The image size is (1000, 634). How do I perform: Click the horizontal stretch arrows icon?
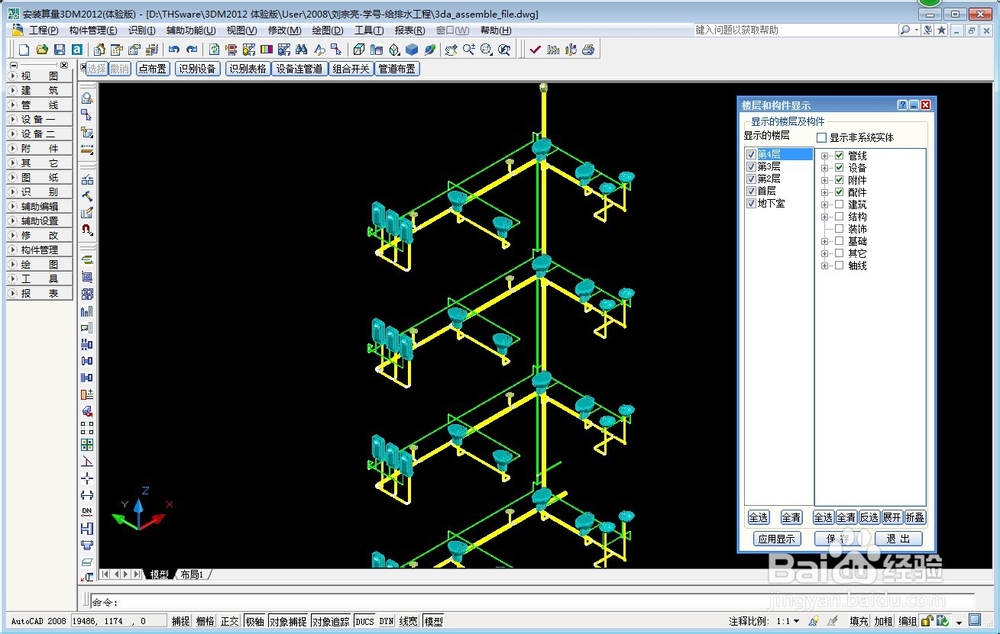pos(87,495)
